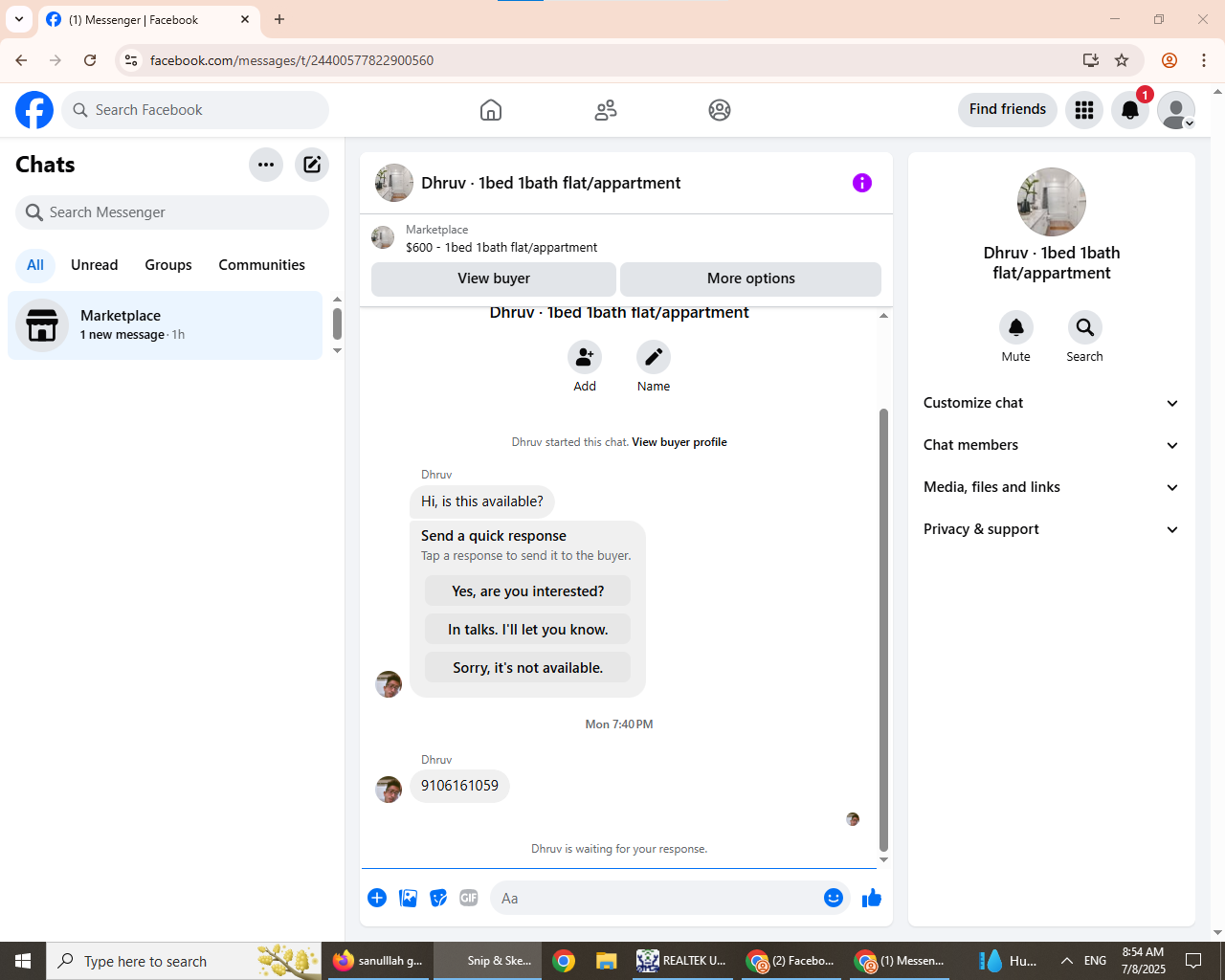
Task: Open the apps grid menu
Action: 1084,110
